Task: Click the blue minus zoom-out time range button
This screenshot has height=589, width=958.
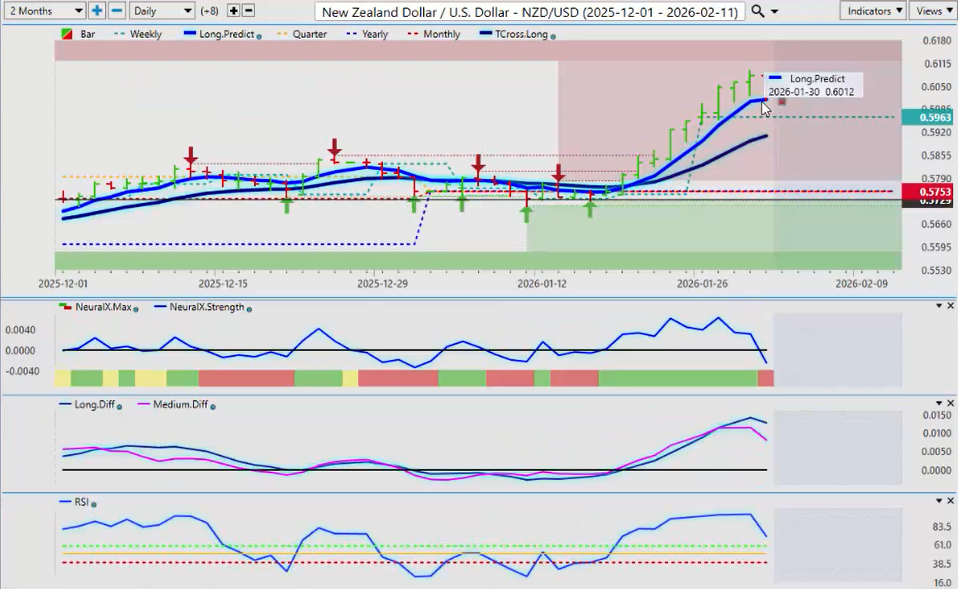Action: click(116, 10)
